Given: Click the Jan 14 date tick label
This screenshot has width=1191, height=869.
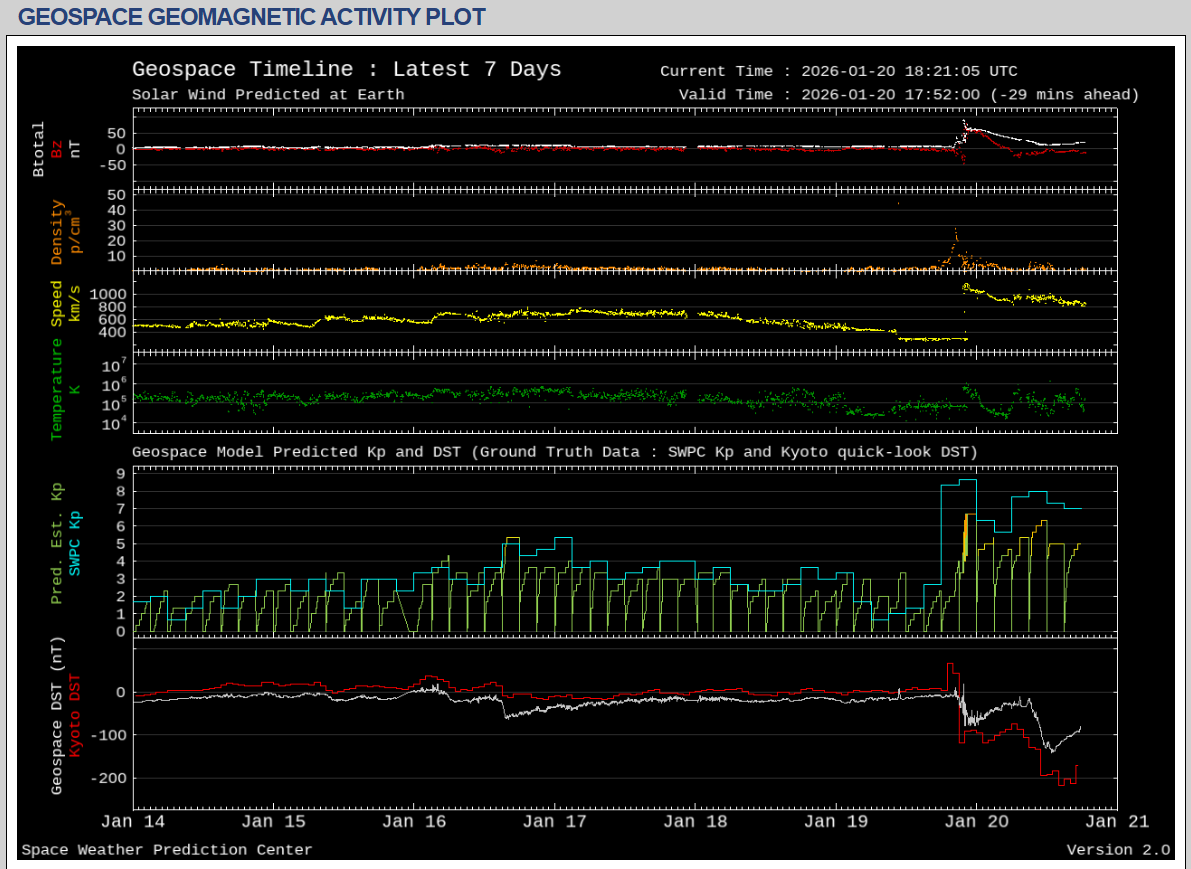Looking at the screenshot, I should click(x=133, y=822).
